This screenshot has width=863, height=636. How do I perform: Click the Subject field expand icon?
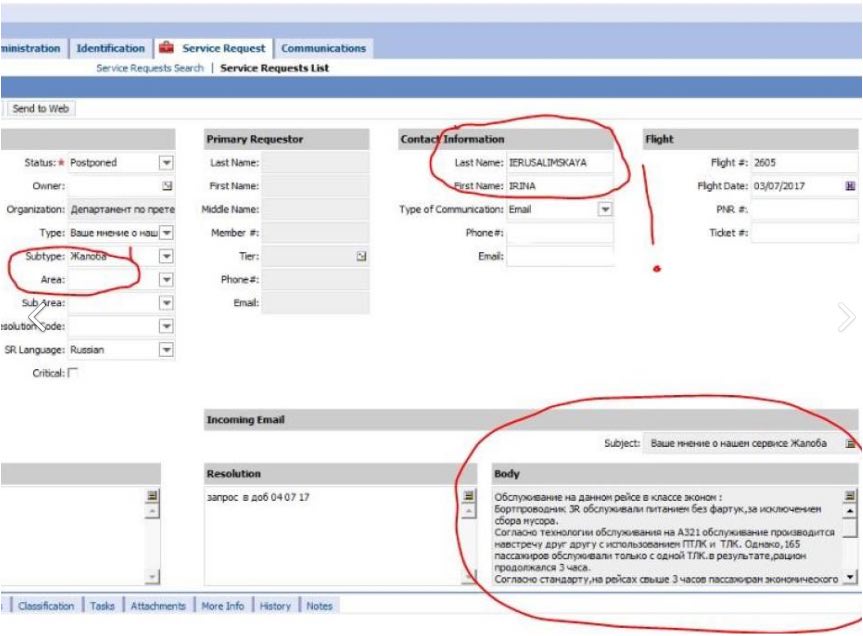(850, 443)
